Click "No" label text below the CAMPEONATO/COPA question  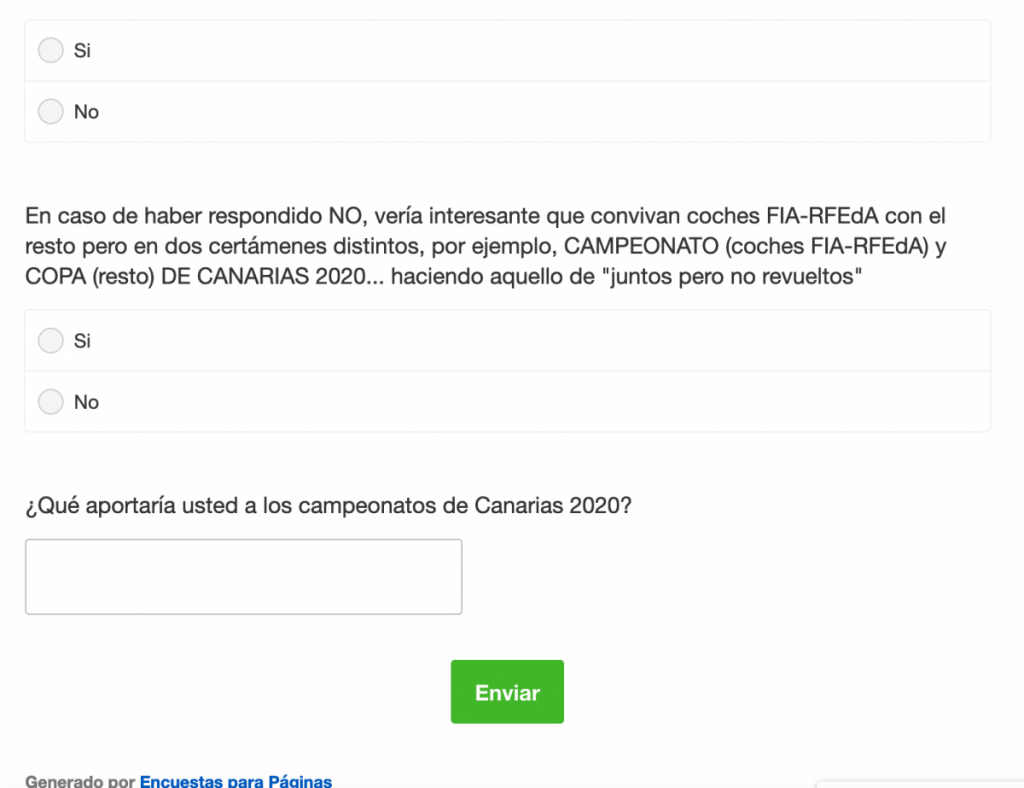[x=86, y=402]
